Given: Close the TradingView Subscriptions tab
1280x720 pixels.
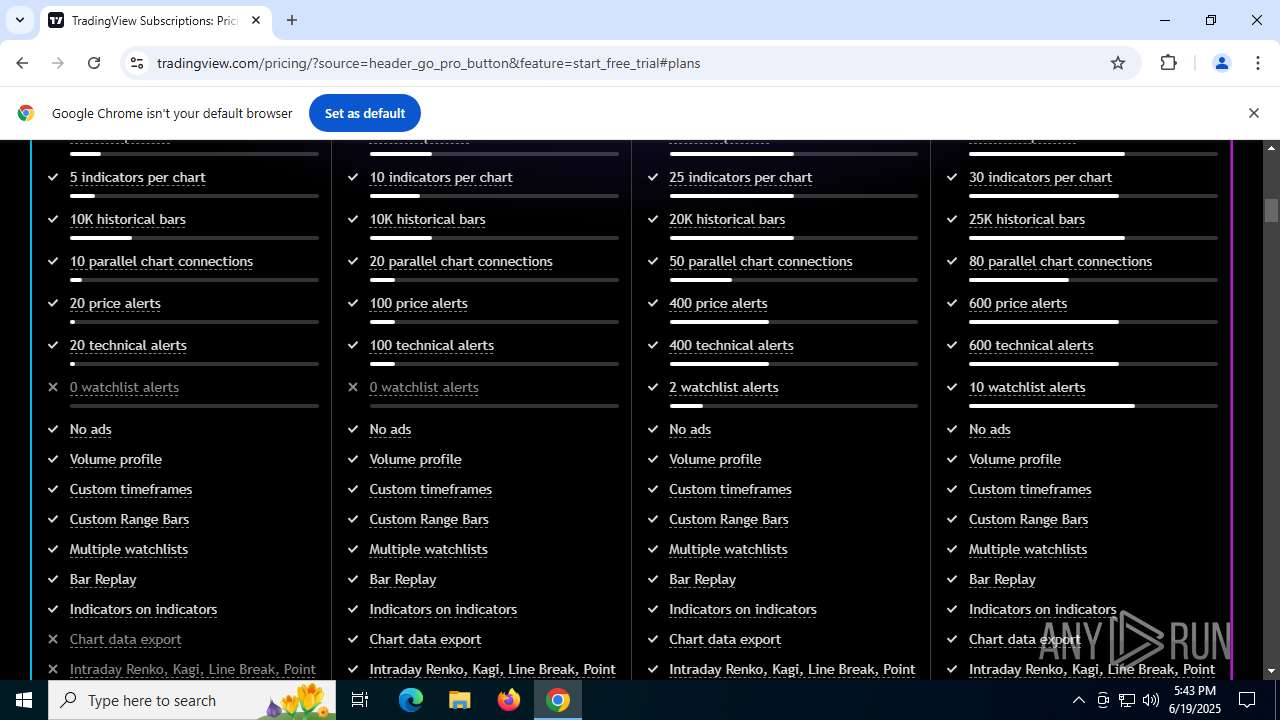Looking at the screenshot, I should pyautogui.click(x=256, y=20).
